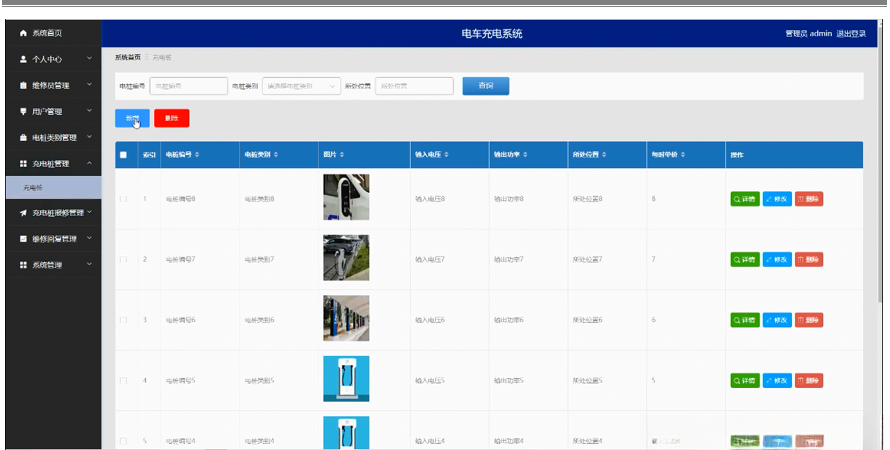Expand the 维修回复管理 menu chevron

[x=89, y=238]
